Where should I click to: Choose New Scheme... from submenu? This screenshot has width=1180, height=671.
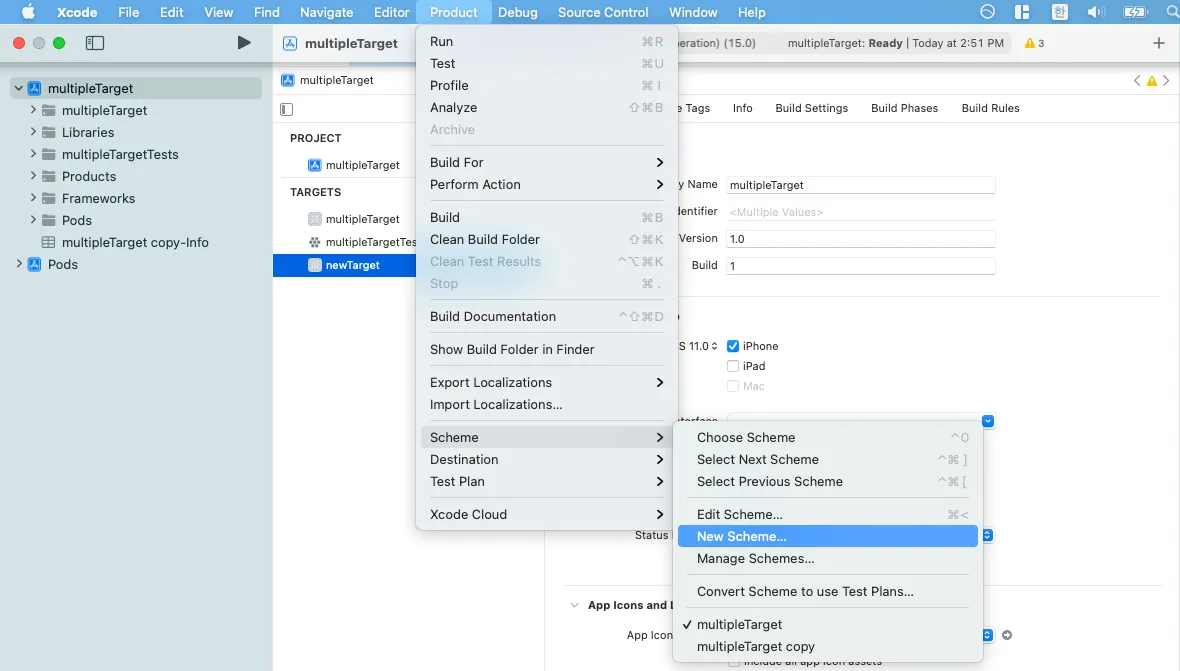point(828,536)
